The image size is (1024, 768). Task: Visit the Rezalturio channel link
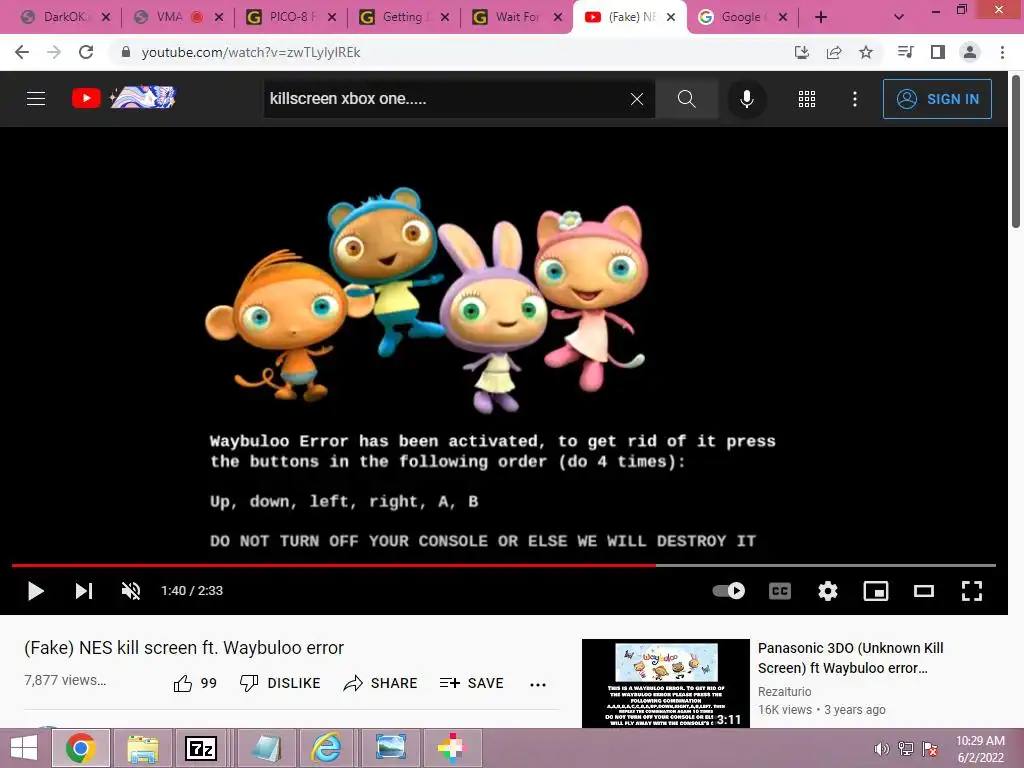784,692
